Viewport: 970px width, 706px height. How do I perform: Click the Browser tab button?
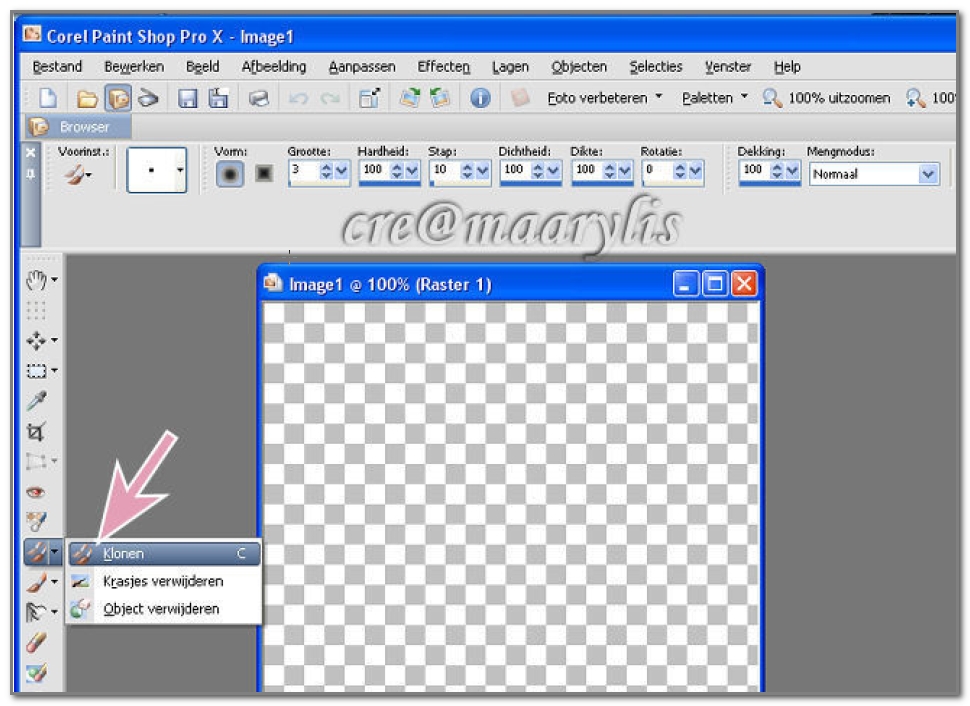pos(78,127)
